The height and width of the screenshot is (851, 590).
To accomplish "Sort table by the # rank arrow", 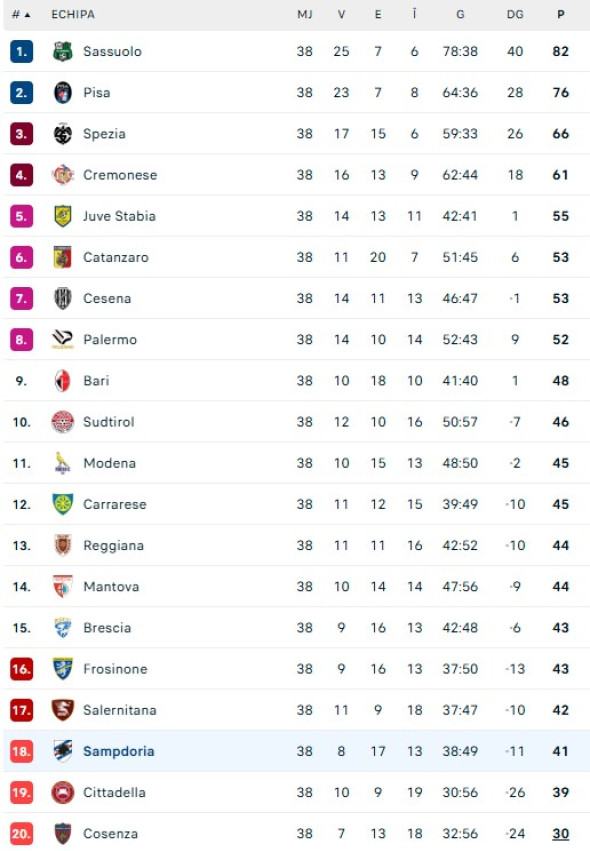I will click(x=21, y=15).
